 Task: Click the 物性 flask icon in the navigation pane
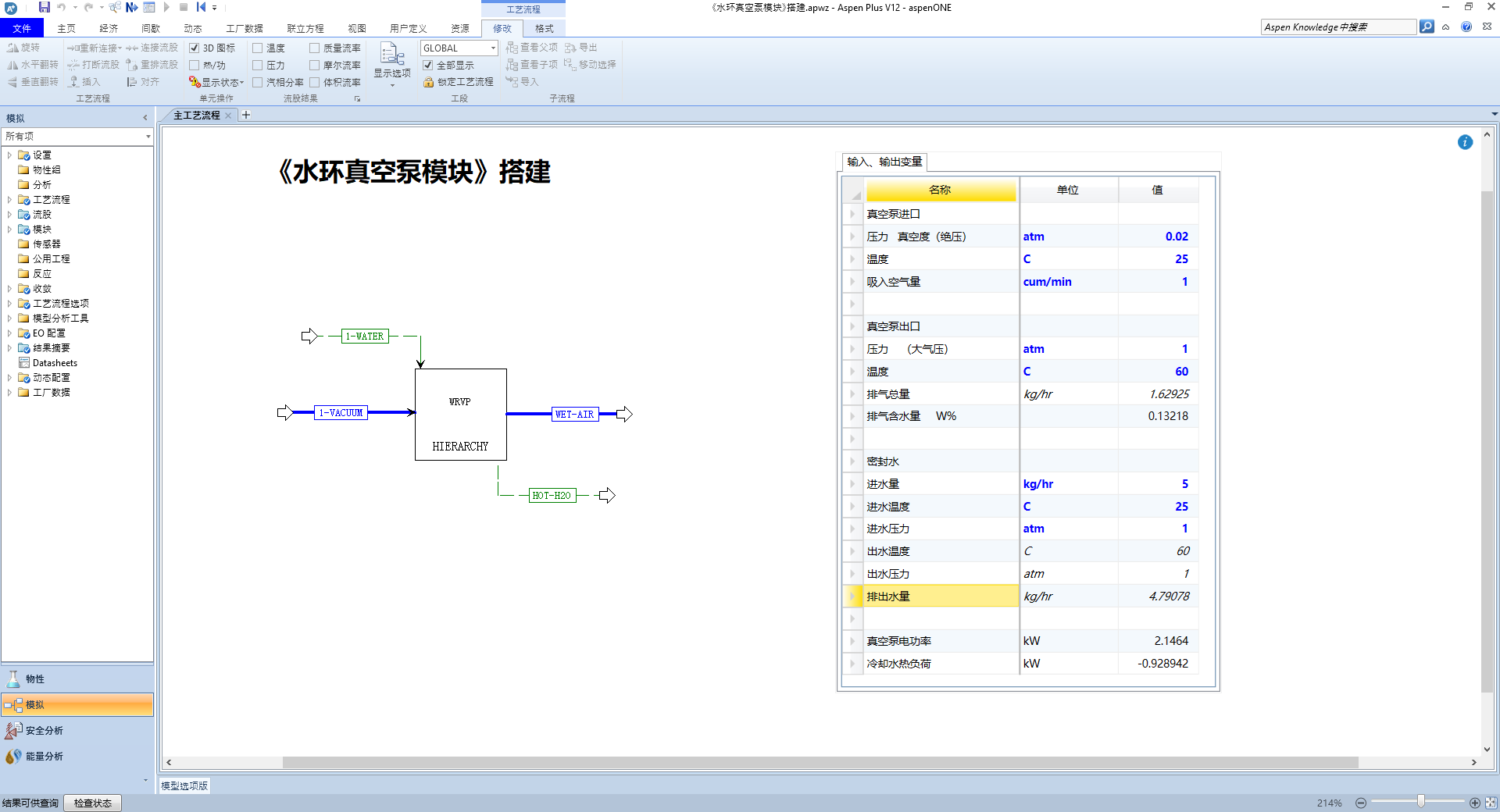[x=13, y=678]
